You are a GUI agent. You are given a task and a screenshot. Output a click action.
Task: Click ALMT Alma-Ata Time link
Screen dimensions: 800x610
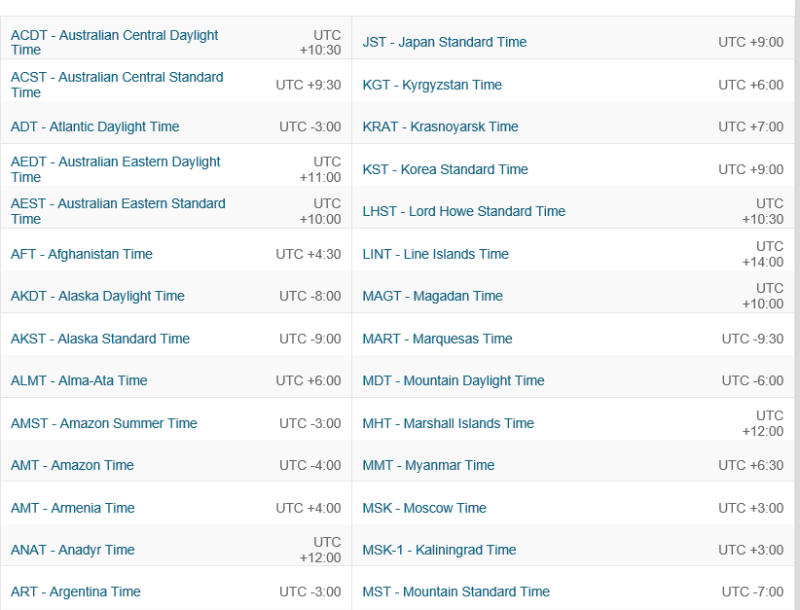point(79,381)
